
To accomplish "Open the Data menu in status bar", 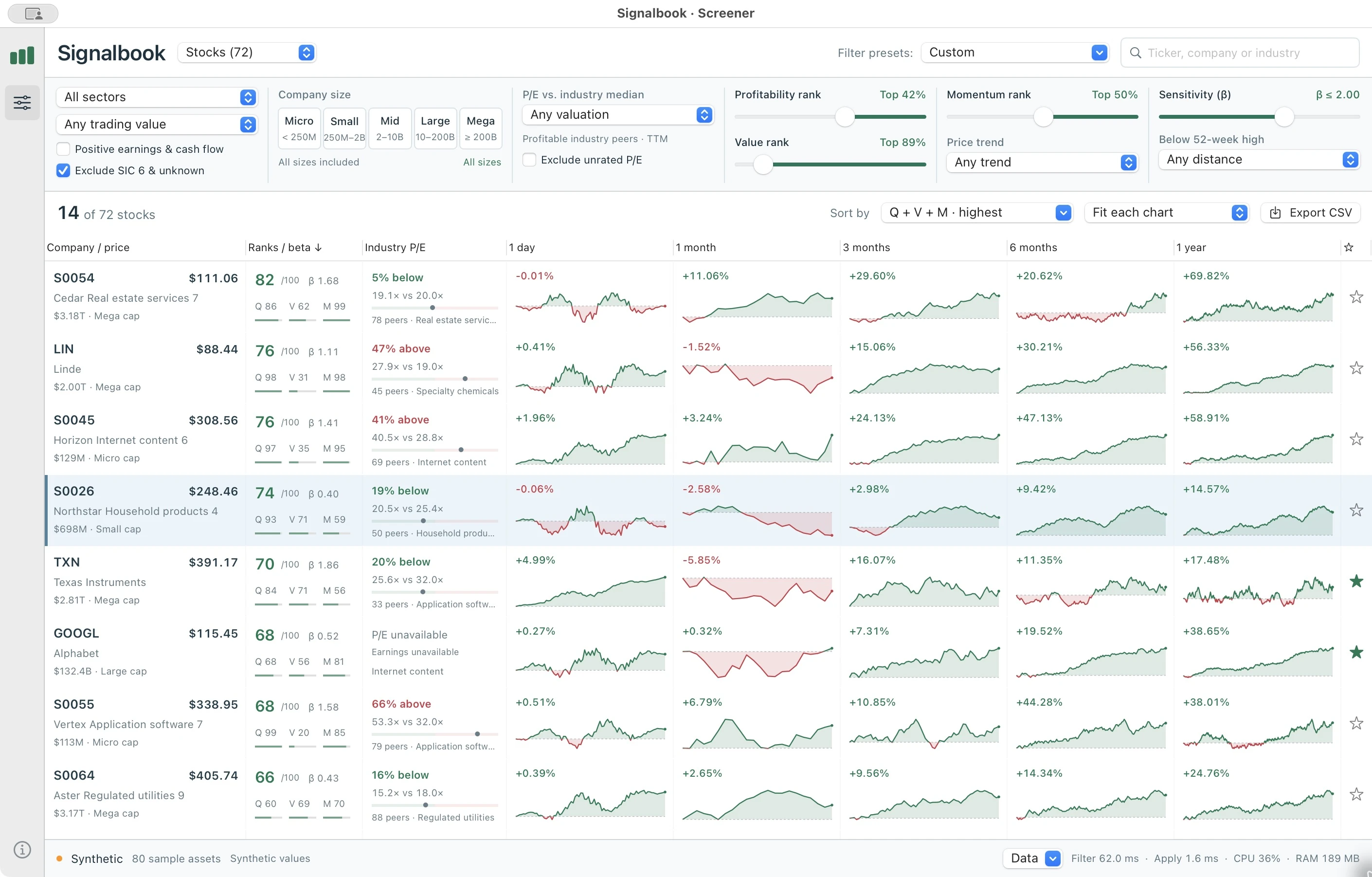I will point(1032,858).
